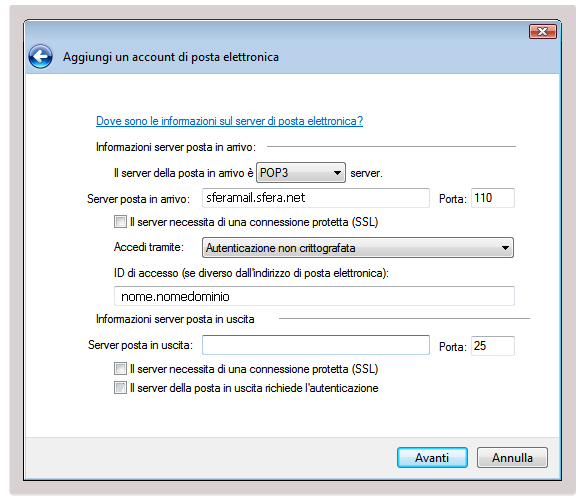Click the incoming mail server field

click(x=315, y=198)
